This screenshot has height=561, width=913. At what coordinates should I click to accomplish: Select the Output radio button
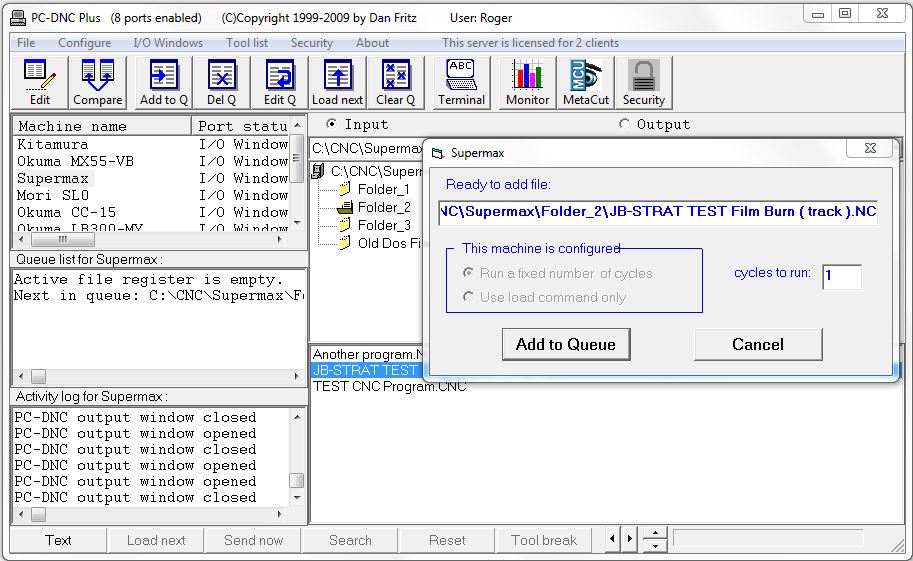(x=624, y=124)
